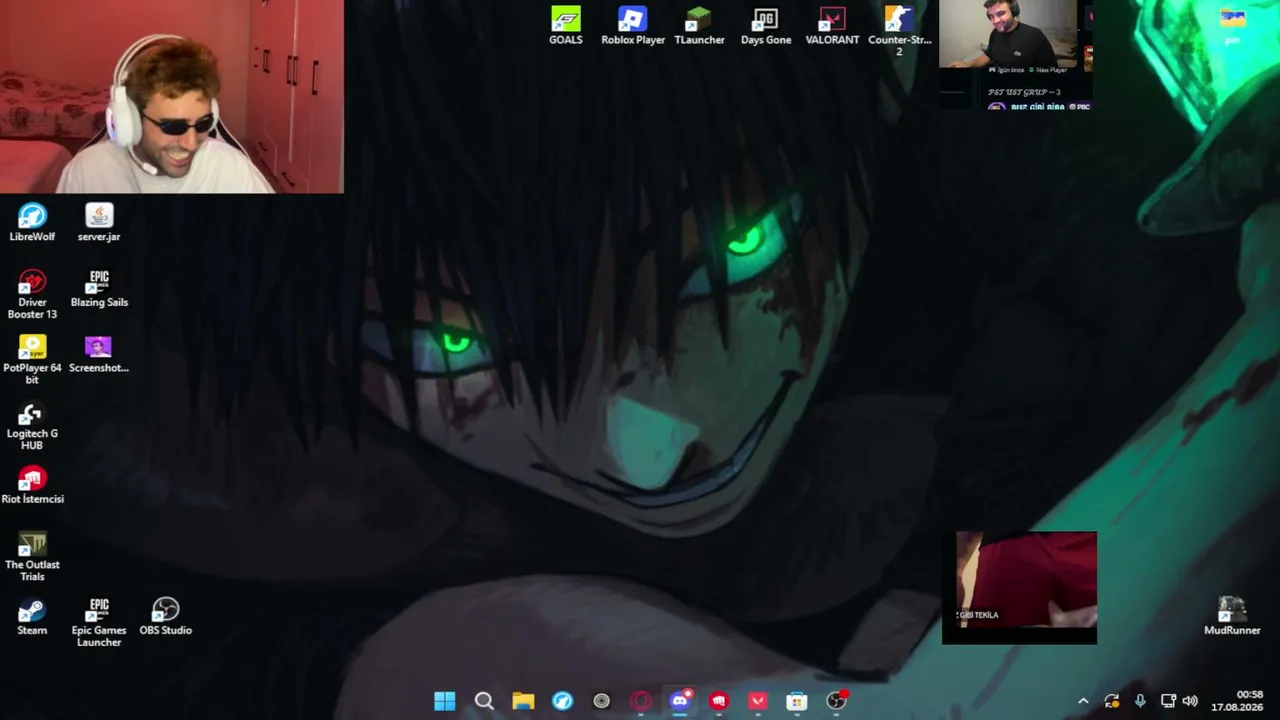Switch to OBS Studio on the taskbar
This screenshot has height=720, width=1280.
tap(836, 701)
